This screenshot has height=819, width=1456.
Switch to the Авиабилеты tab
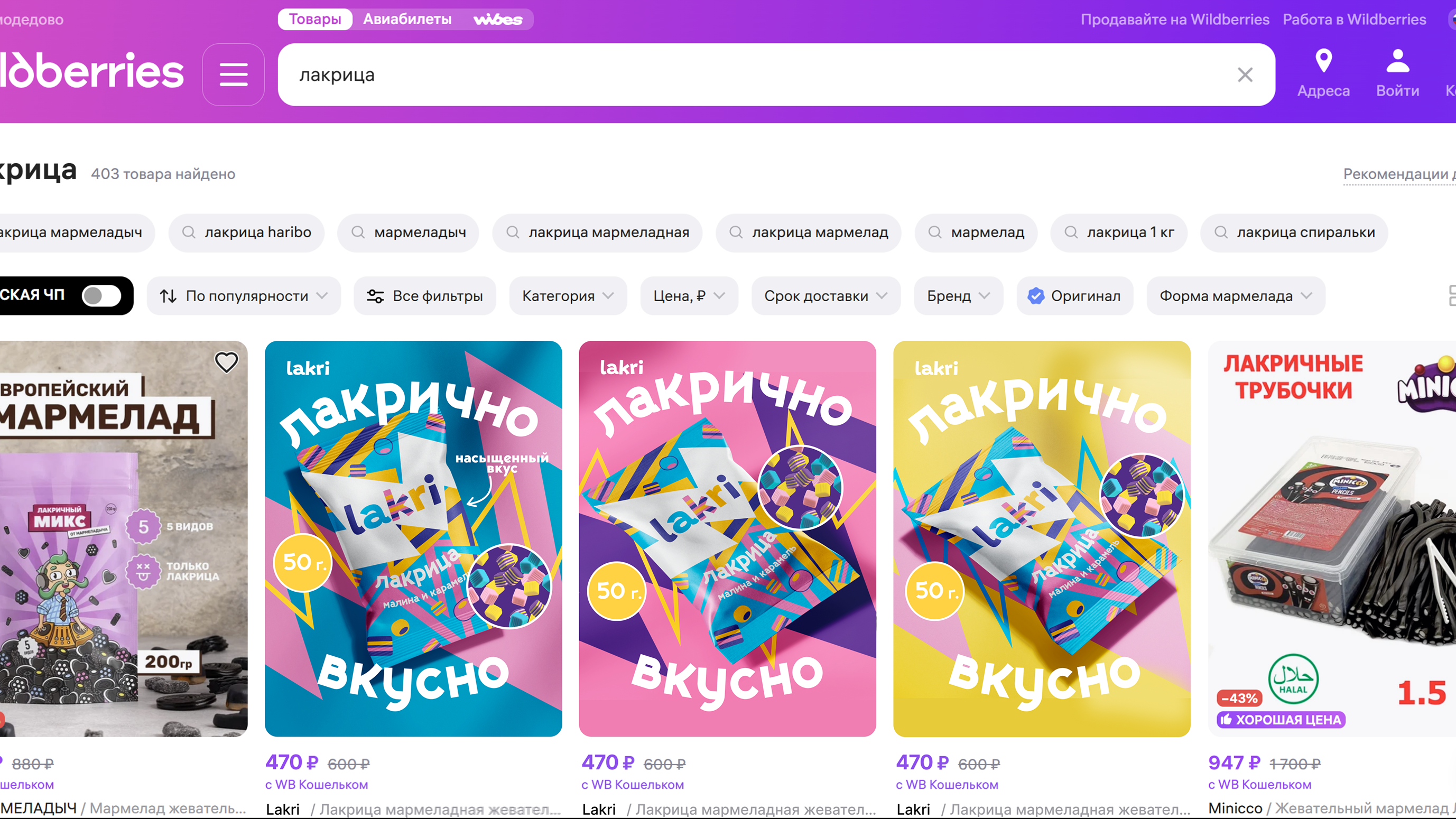pos(407,19)
